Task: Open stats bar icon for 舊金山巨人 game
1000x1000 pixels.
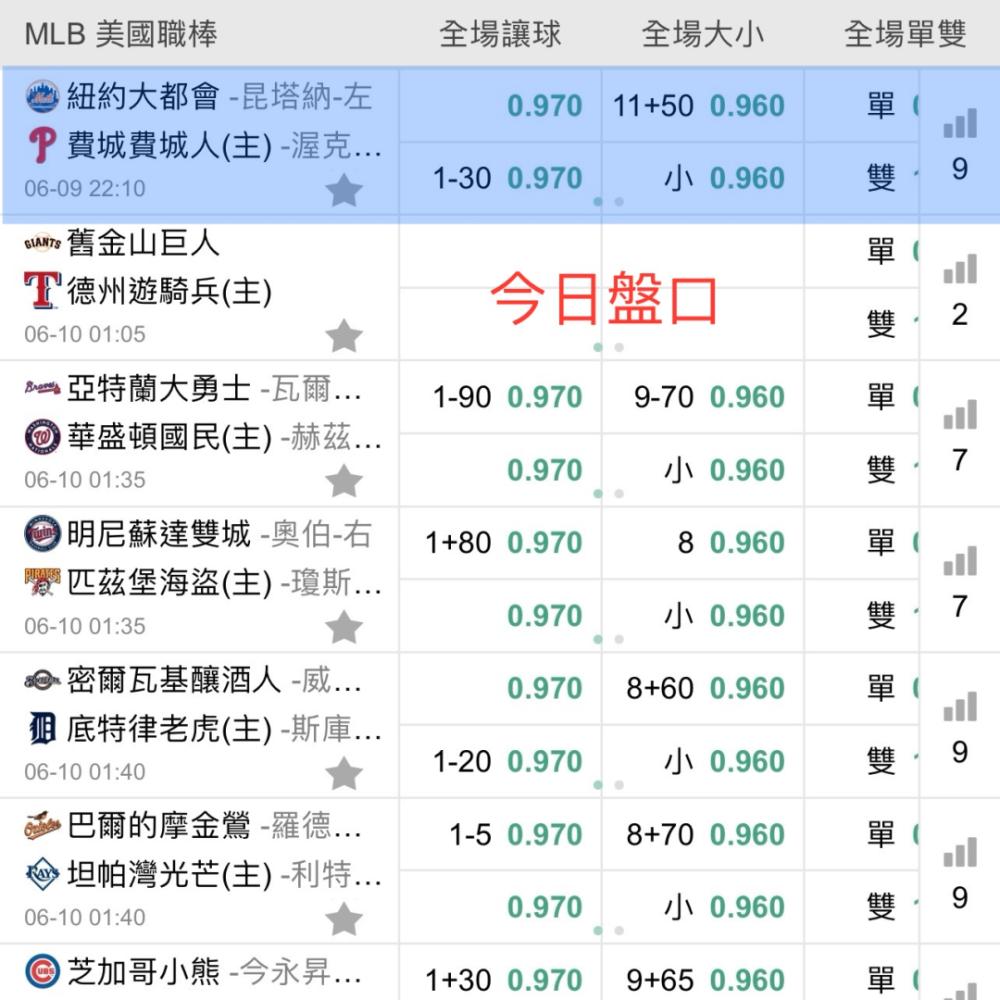Action: coord(960,268)
